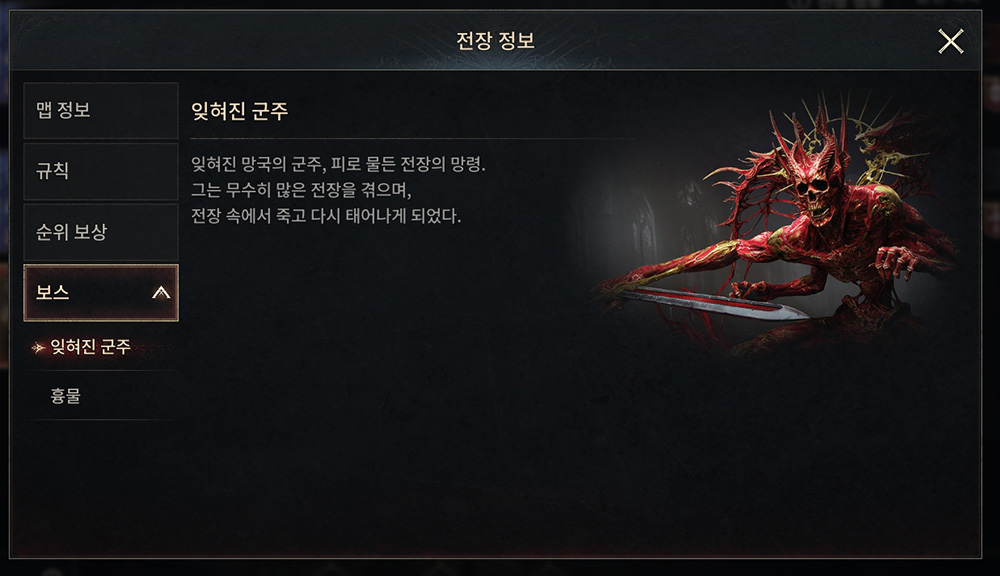Open the 맵 정보 tab
This screenshot has width=1000, height=576.
[101, 110]
